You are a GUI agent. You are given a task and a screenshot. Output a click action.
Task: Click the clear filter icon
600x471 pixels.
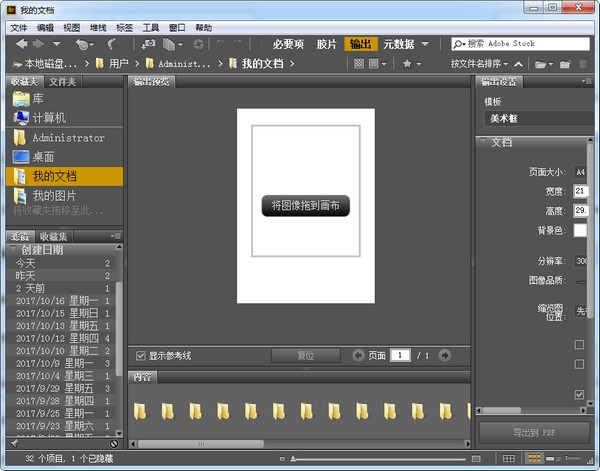[113, 443]
